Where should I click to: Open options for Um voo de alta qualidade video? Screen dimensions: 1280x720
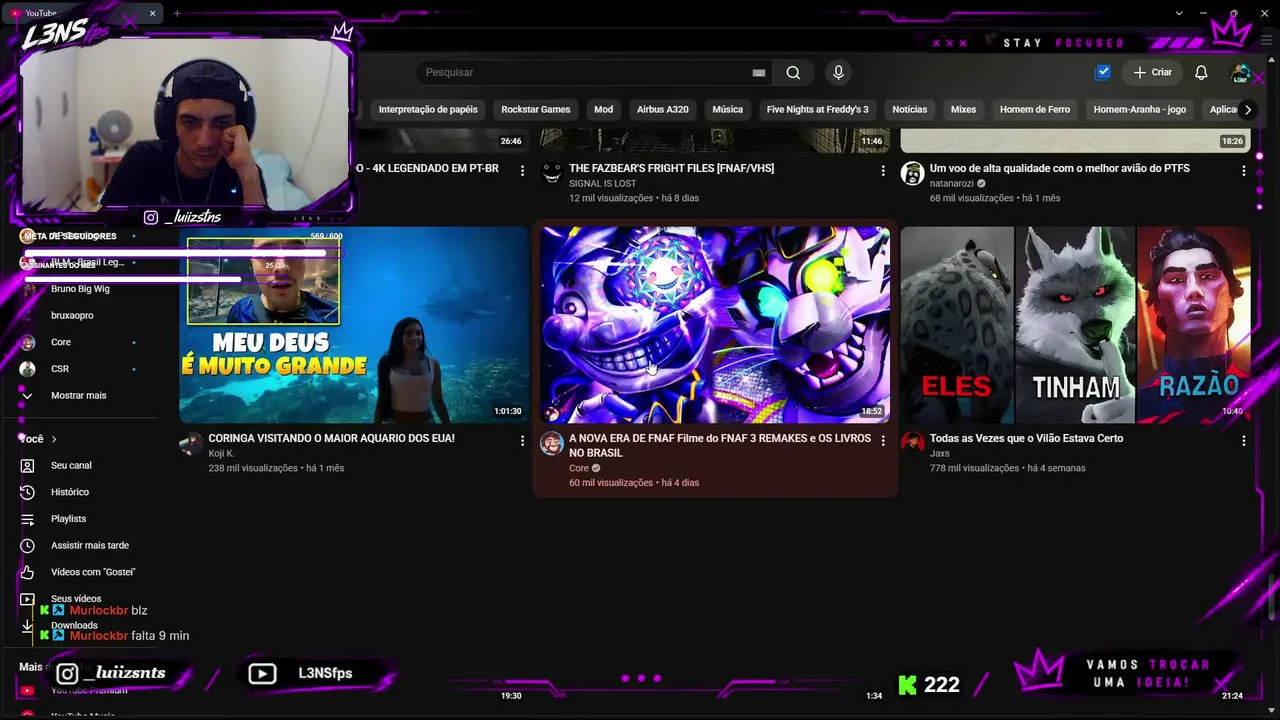pyautogui.click(x=1244, y=171)
